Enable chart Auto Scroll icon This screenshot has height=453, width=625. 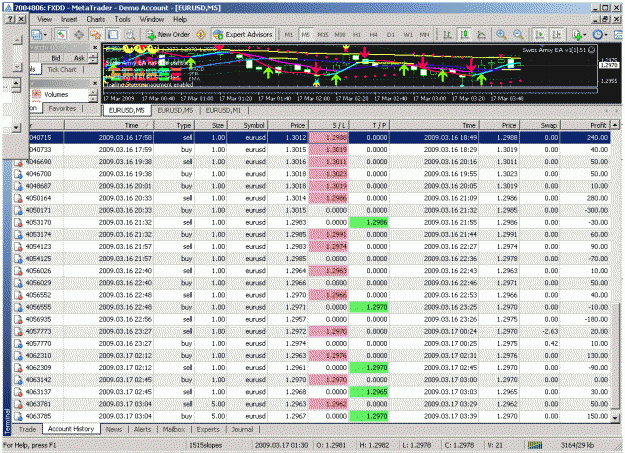point(540,35)
